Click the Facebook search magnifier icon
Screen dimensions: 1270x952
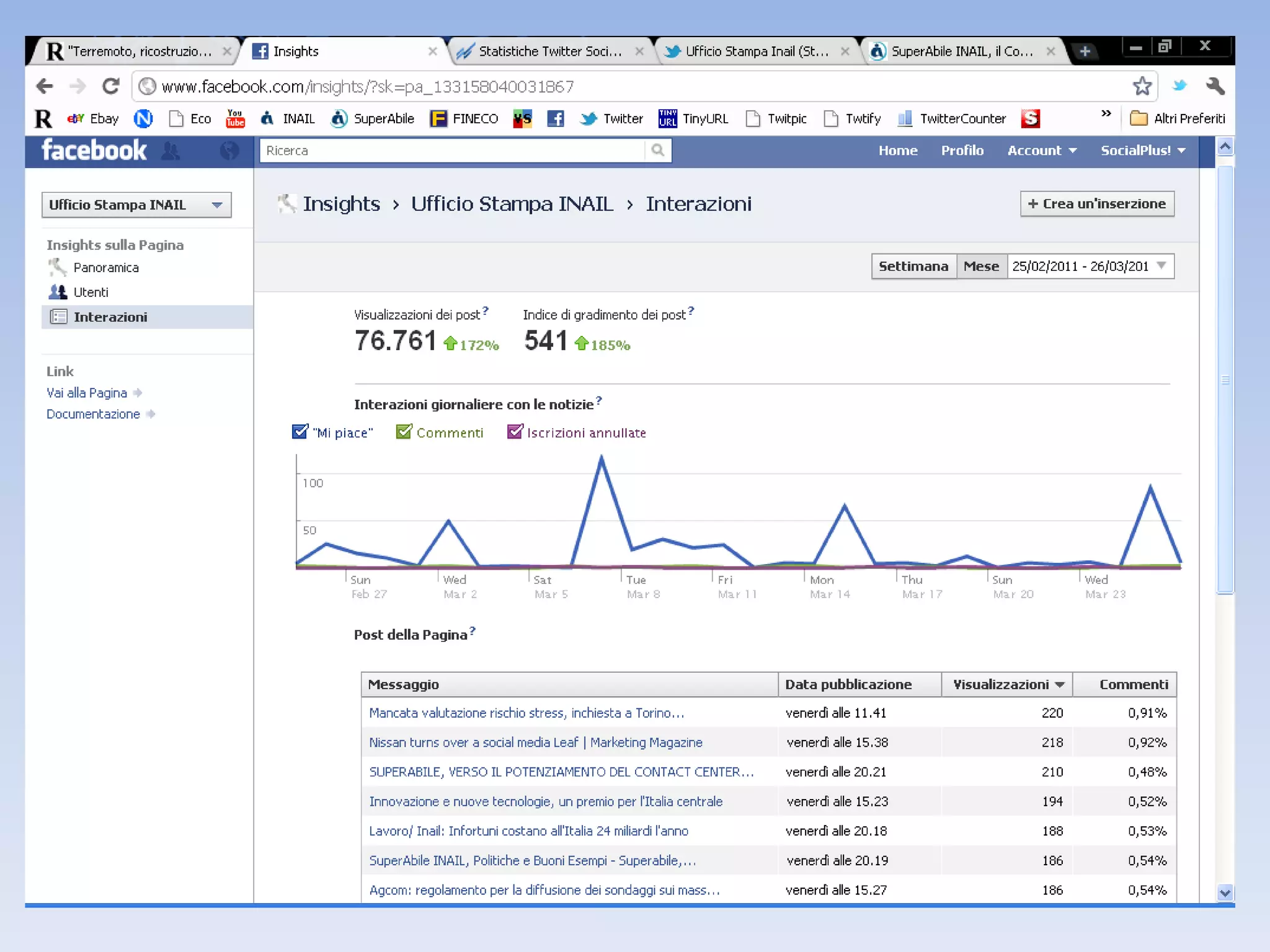[658, 150]
